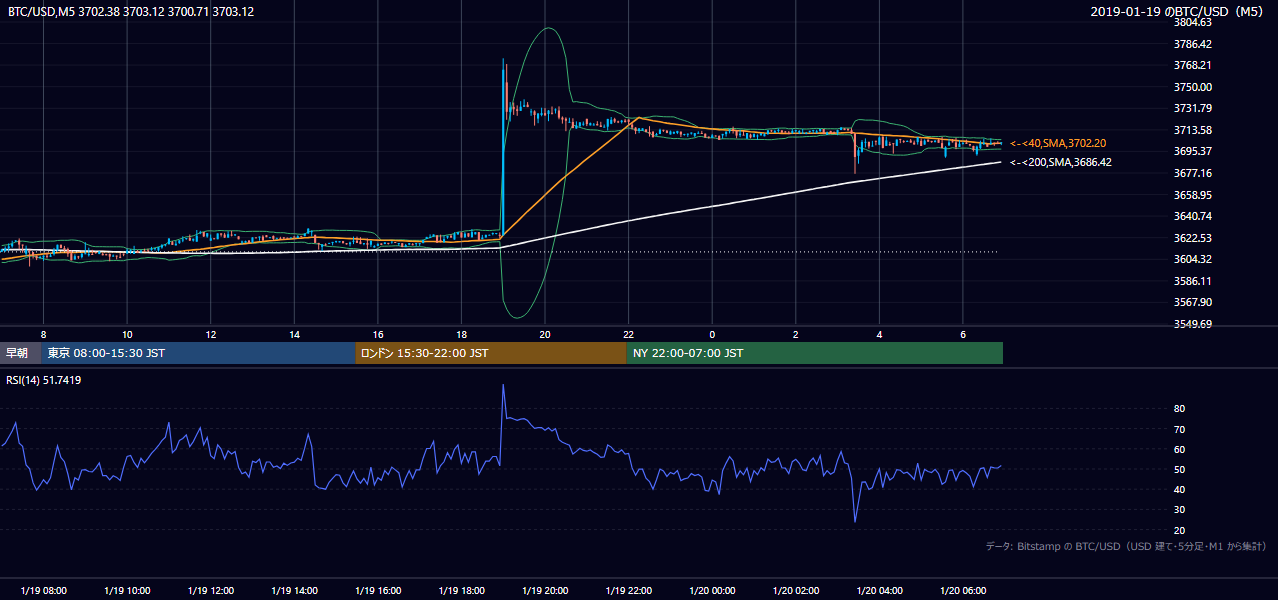Click the 1/20 04:00 time label

click(x=879, y=590)
